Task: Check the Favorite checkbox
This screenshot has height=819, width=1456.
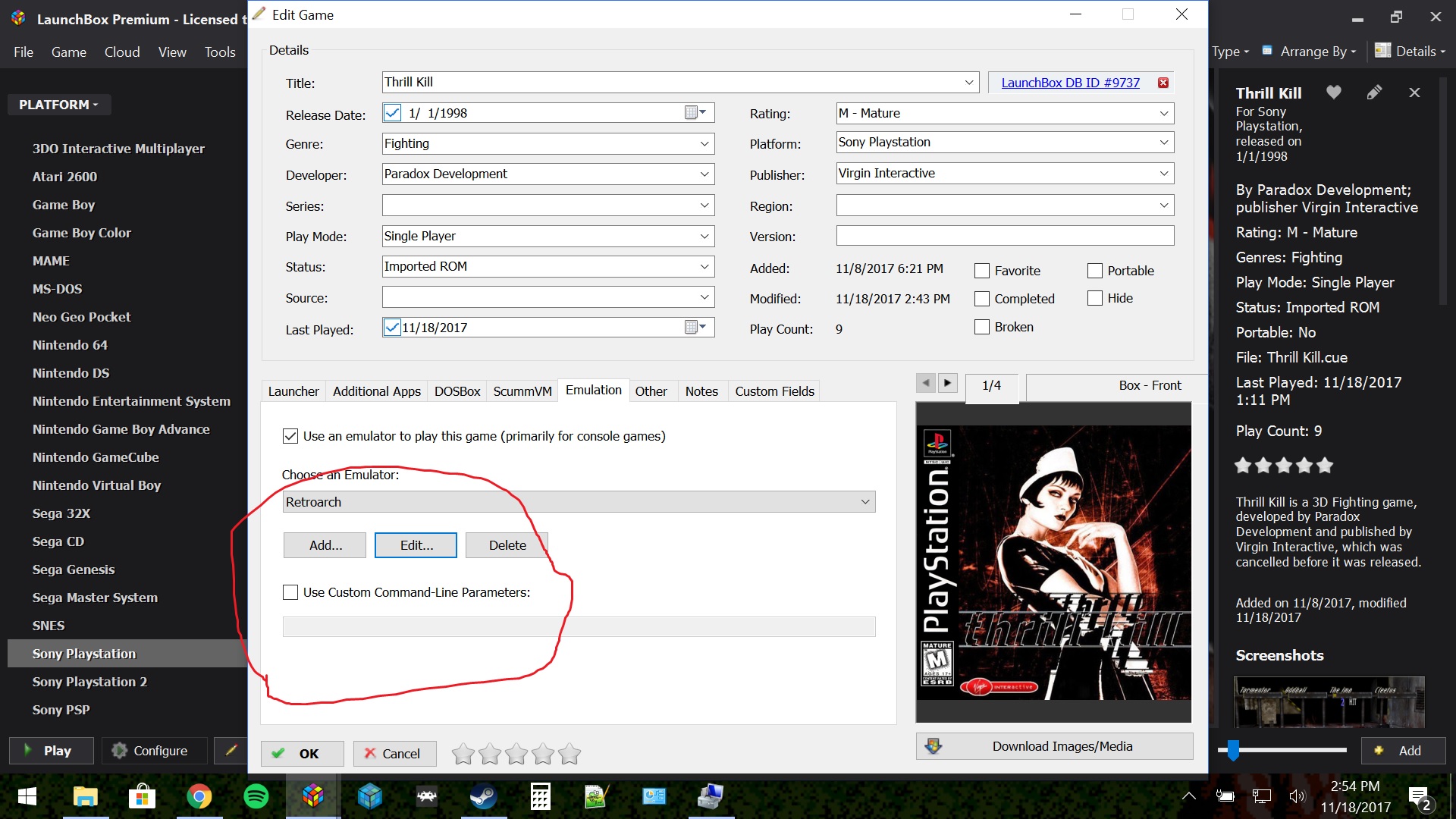Action: pos(982,271)
